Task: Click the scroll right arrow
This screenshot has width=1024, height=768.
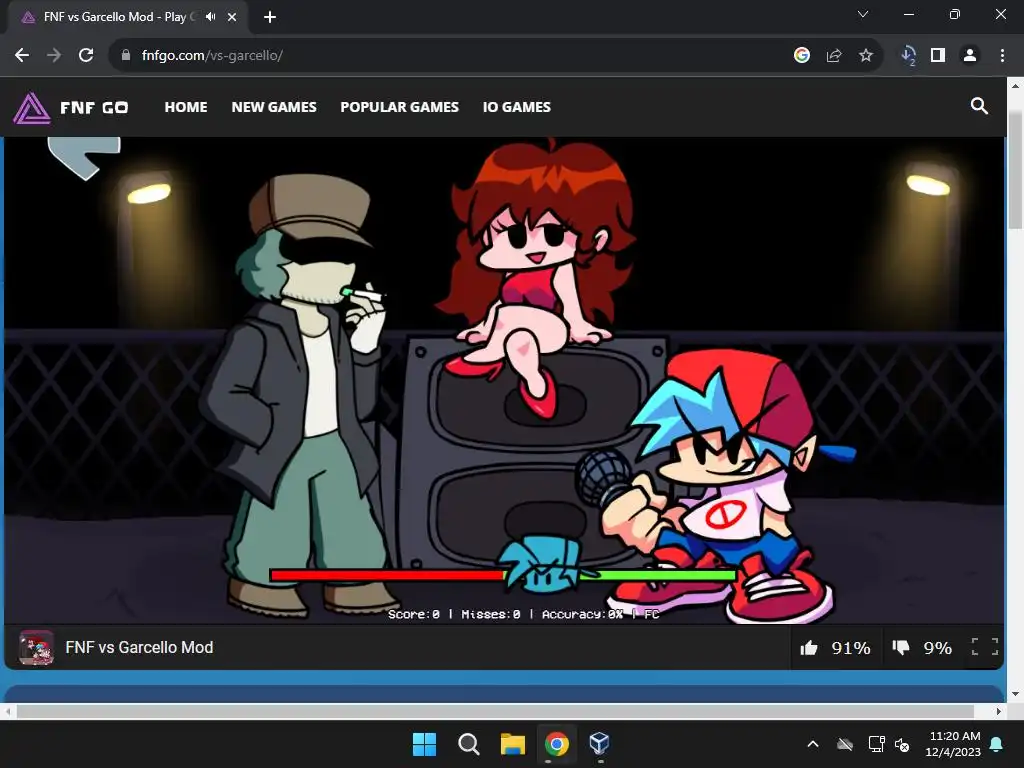Action: tap(999, 711)
